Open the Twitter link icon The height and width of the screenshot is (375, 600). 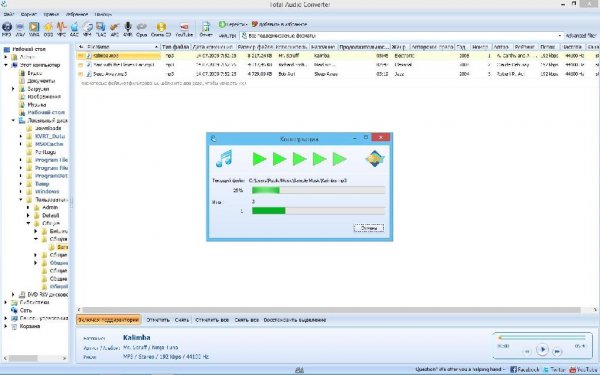[x=546, y=370]
